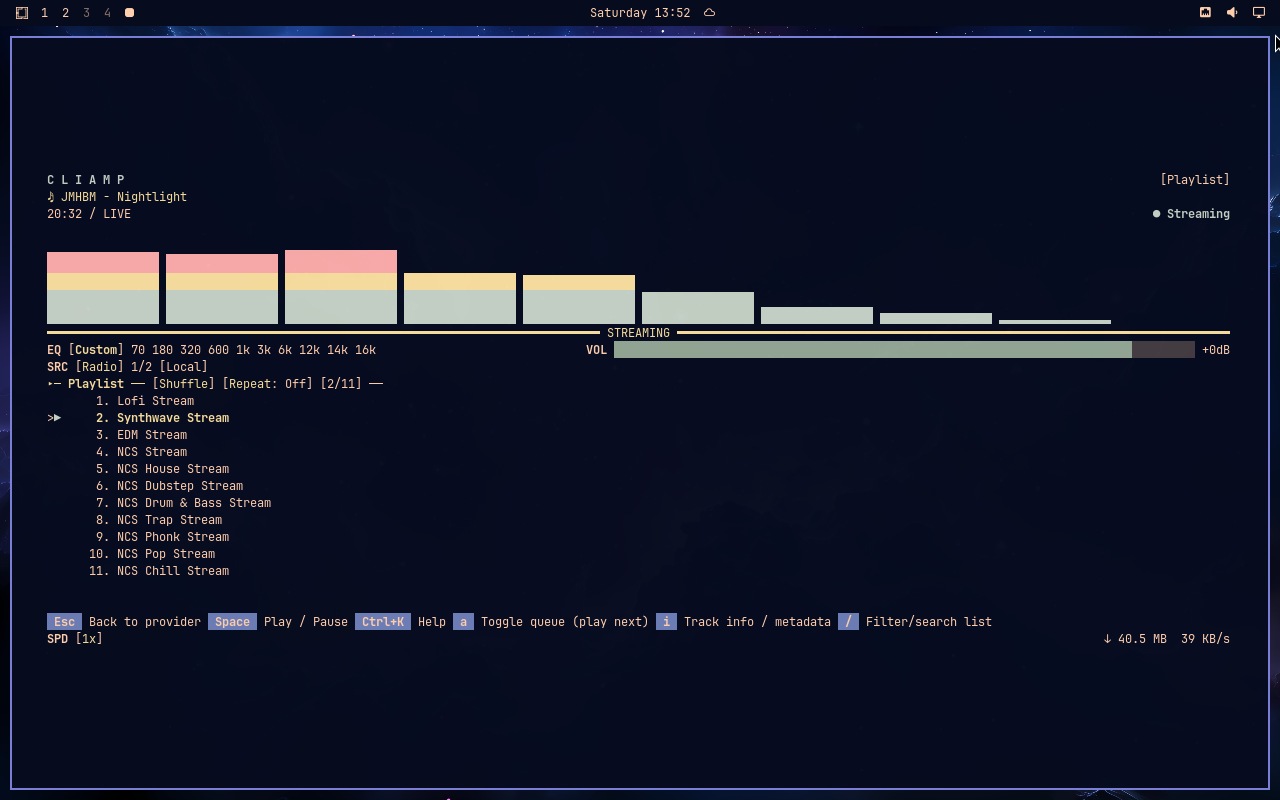Click the download arrow by 40.5 MB
This screenshot has height=800, width=1280.
point(1107,639)
